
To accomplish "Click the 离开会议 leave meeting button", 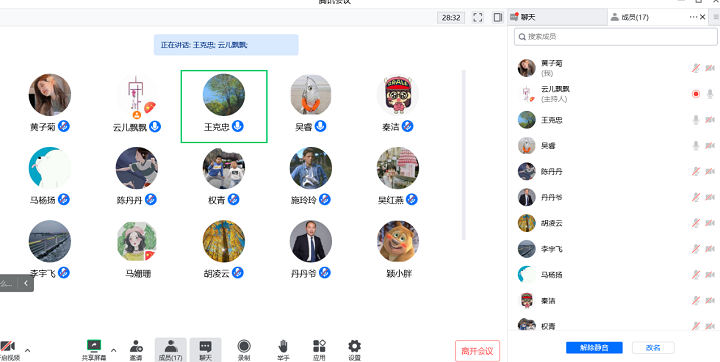I will coord(477,351).
